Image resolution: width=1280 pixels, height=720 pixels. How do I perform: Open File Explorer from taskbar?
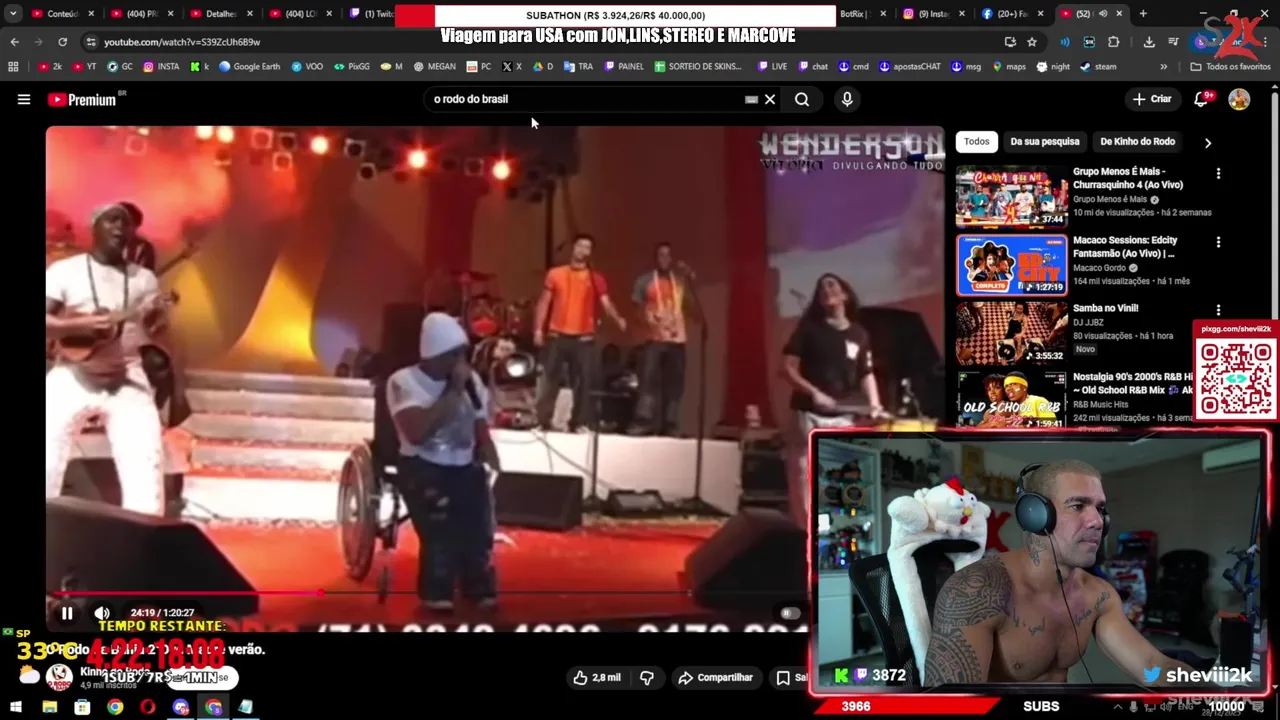(49, 707)
